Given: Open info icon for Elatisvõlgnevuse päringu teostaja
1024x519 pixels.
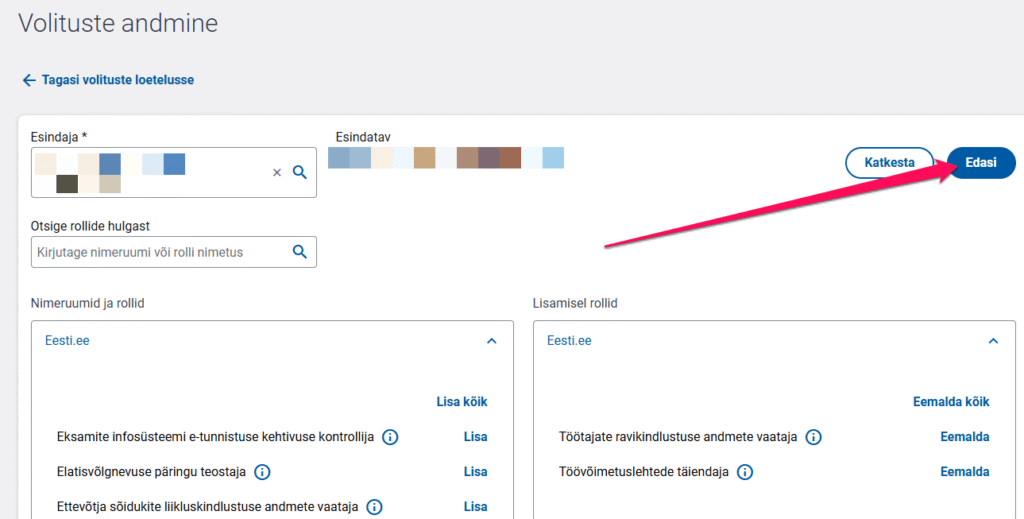Looking at the screenshot, I should pos(263,472).
